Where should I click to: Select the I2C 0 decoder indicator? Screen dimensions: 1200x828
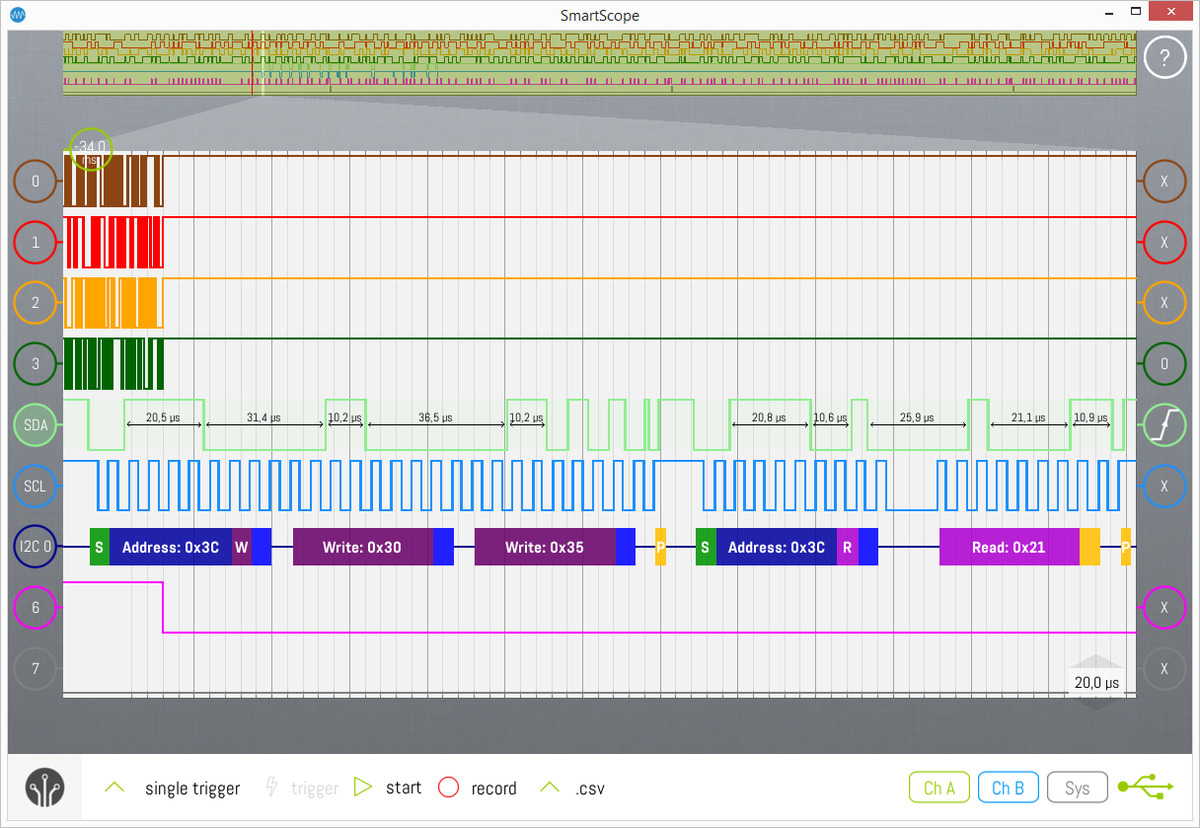click(36, 547)
